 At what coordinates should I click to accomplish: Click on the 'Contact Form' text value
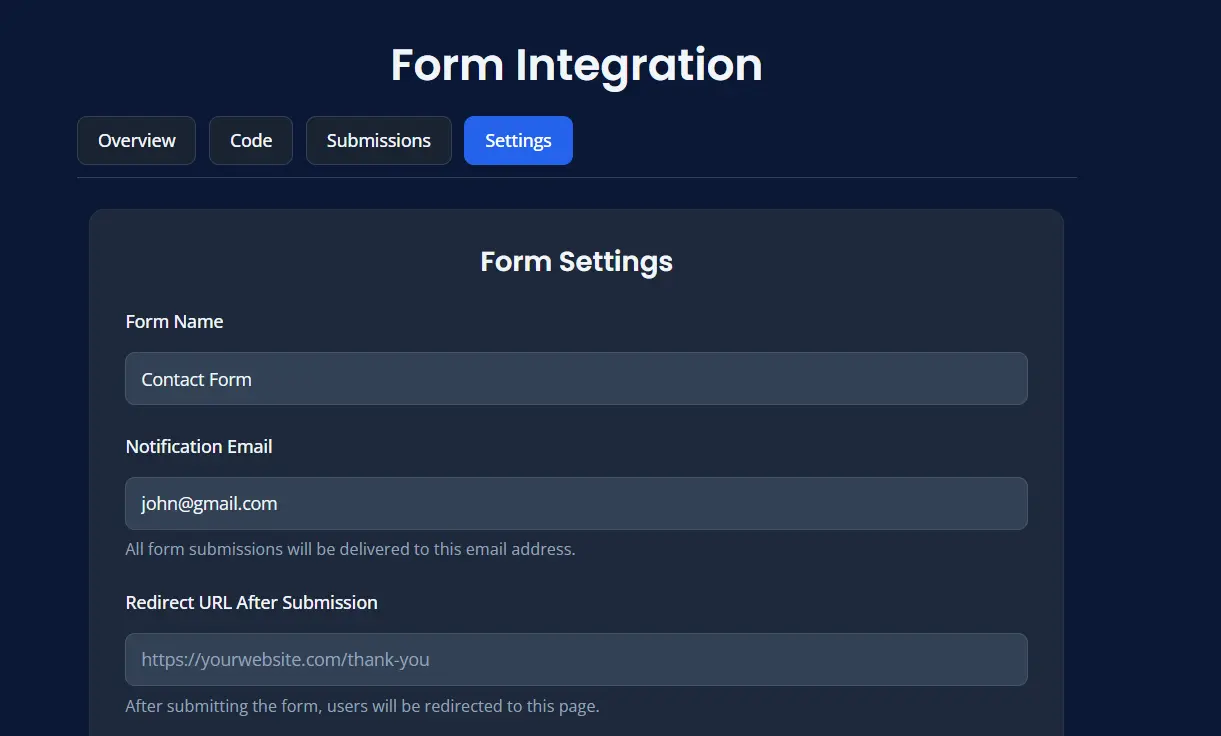click(197, 380)
